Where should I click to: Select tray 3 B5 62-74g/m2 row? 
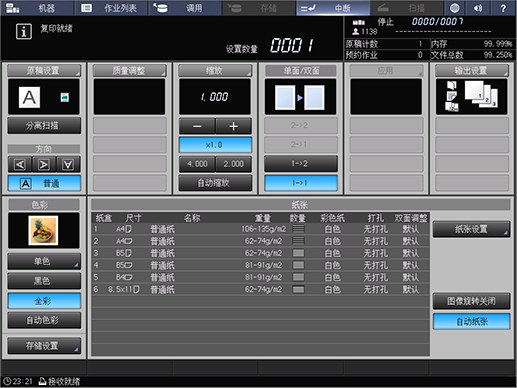pos(261,253)
